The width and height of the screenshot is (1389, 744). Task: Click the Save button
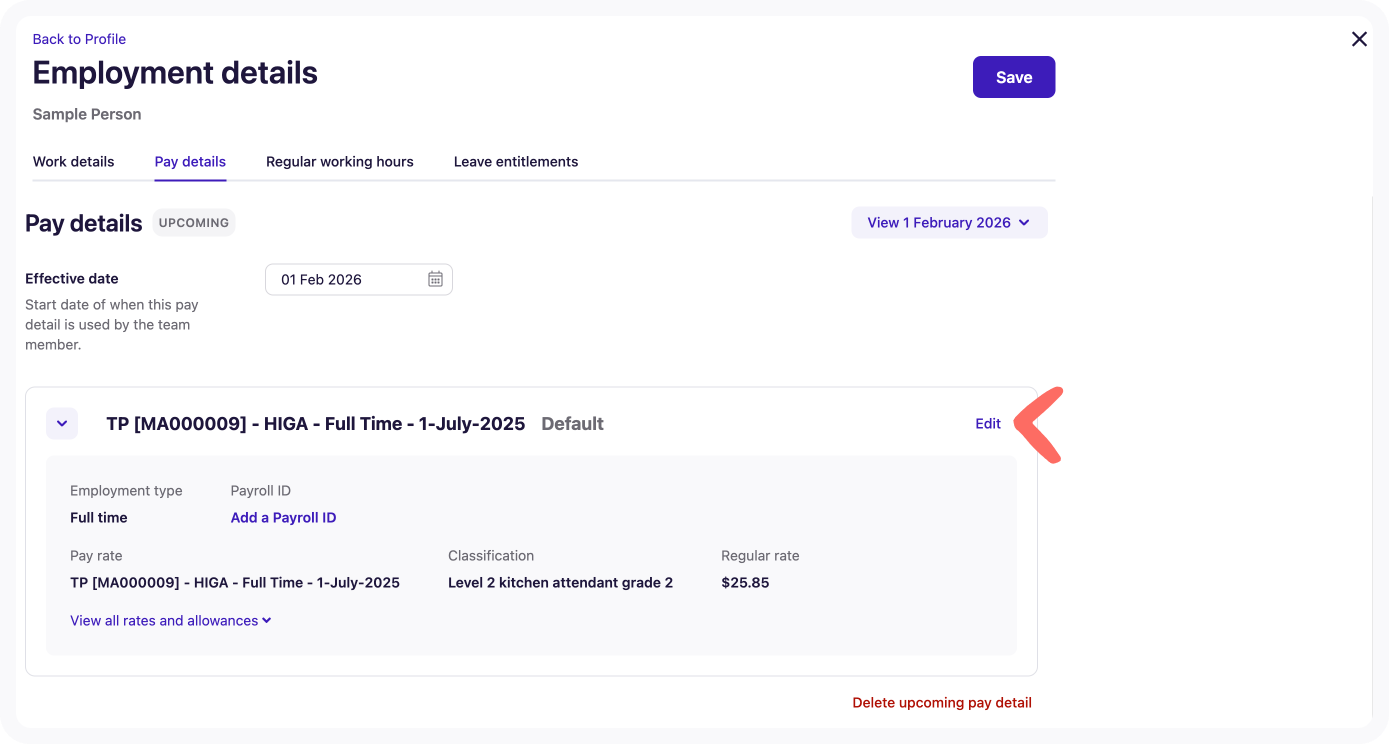pyautogui.click(x=1013, y=77)
